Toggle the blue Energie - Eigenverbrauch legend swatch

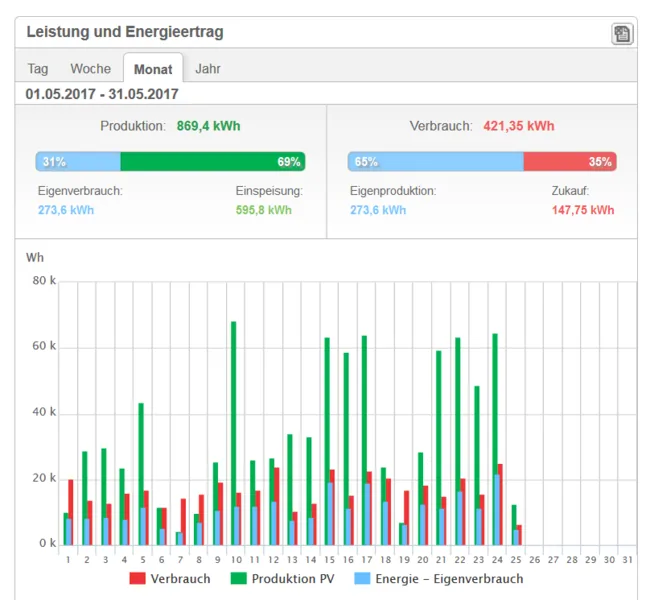362,578
